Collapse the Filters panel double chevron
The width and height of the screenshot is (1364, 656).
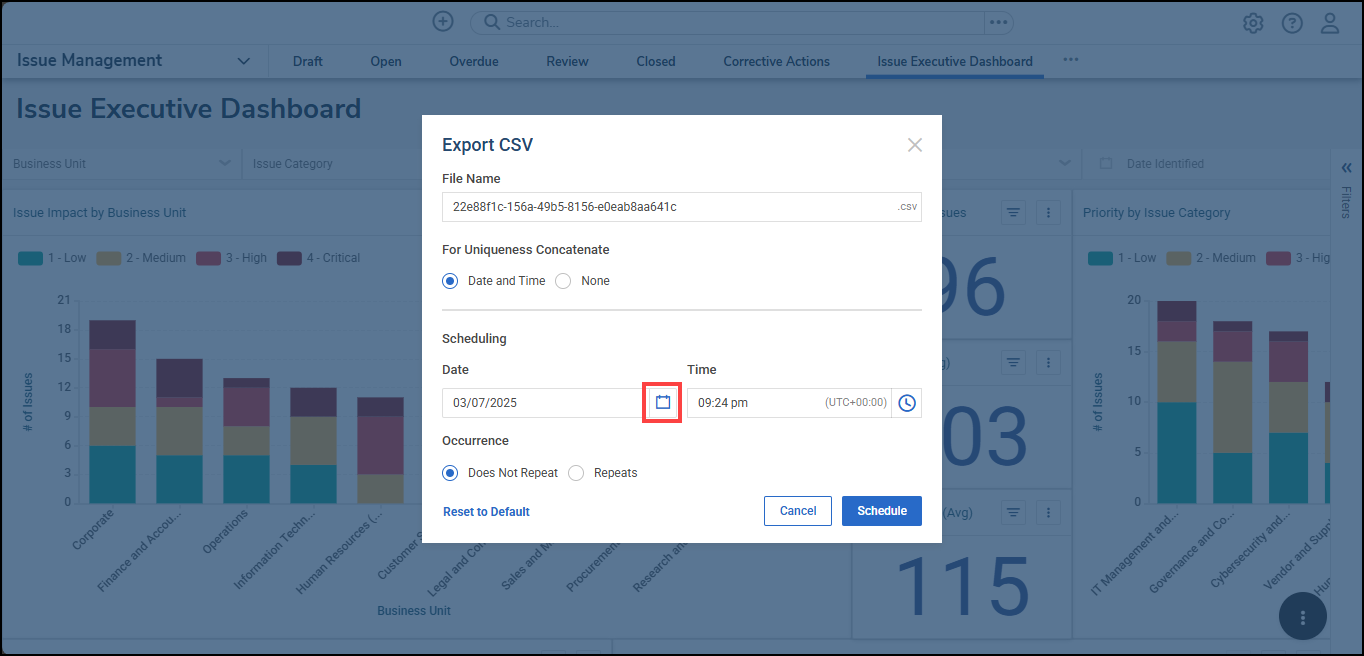[x=1346, y=168]
